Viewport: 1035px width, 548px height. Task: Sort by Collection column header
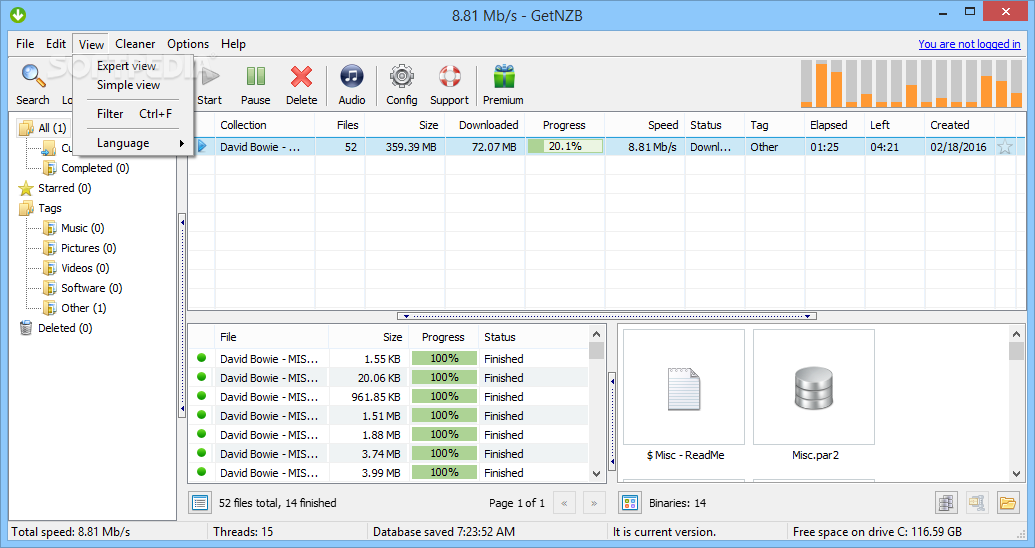coord(265,125)
